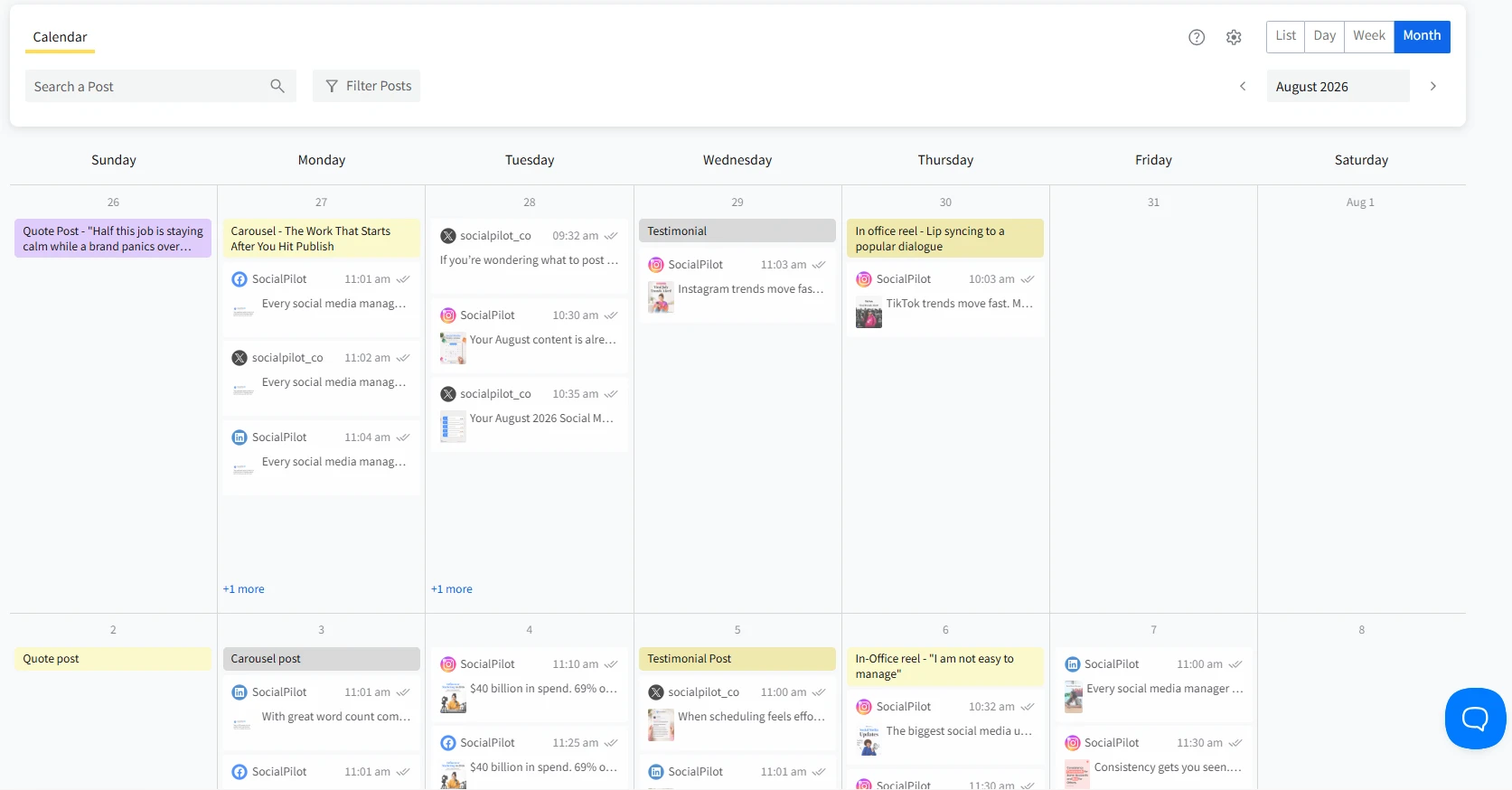Open Testimonial Post note on Wednesday 5
1512x790 pixels.
(737, 659)
